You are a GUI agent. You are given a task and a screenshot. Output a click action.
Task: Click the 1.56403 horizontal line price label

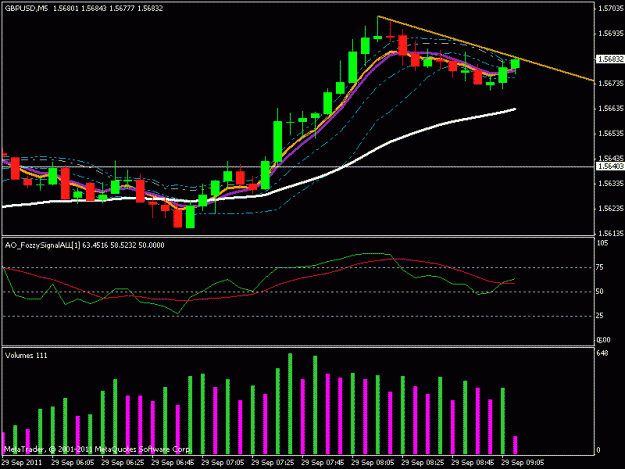click(x=610, y=166)
